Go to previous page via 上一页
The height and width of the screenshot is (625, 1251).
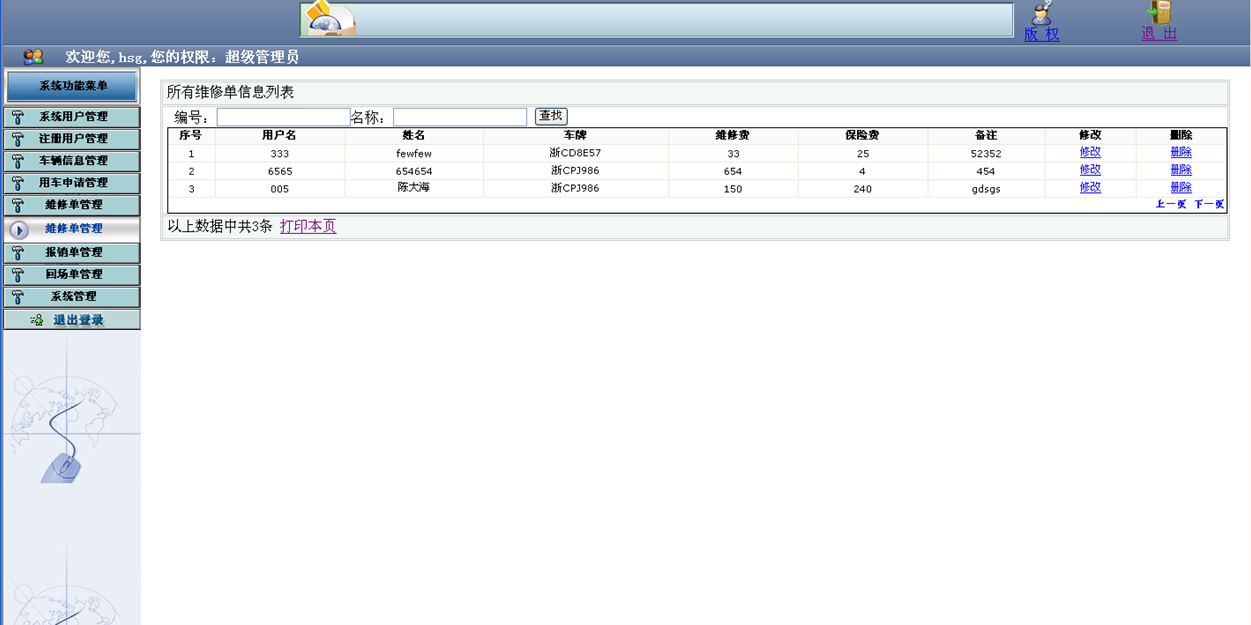[1171, 204]
